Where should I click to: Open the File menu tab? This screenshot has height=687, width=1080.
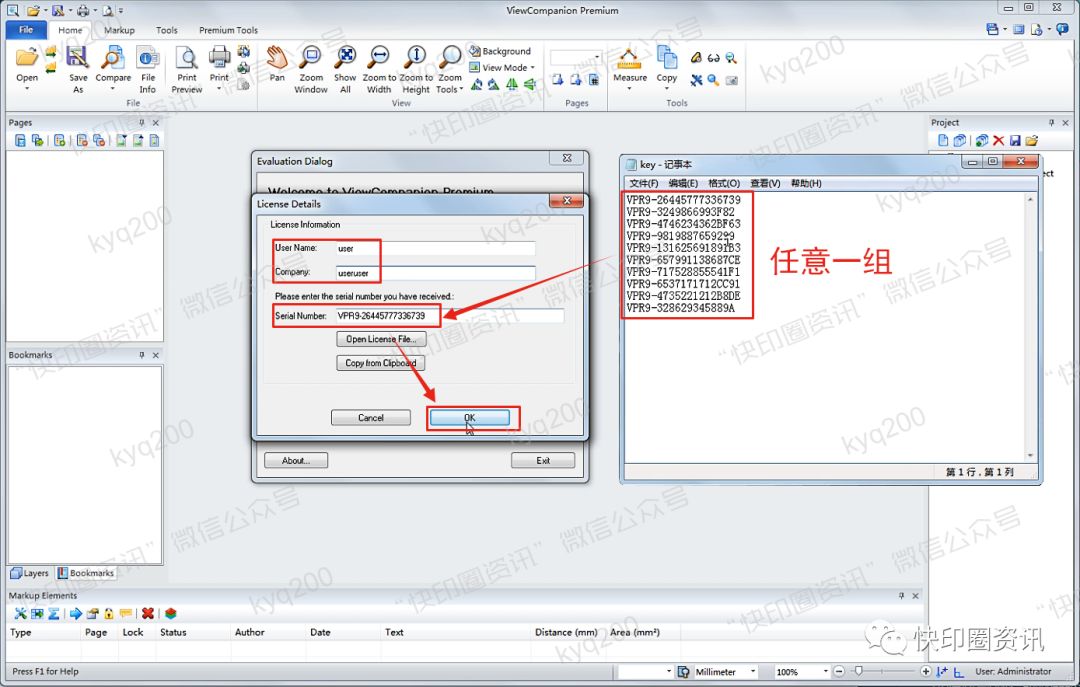tap(26, 30)
